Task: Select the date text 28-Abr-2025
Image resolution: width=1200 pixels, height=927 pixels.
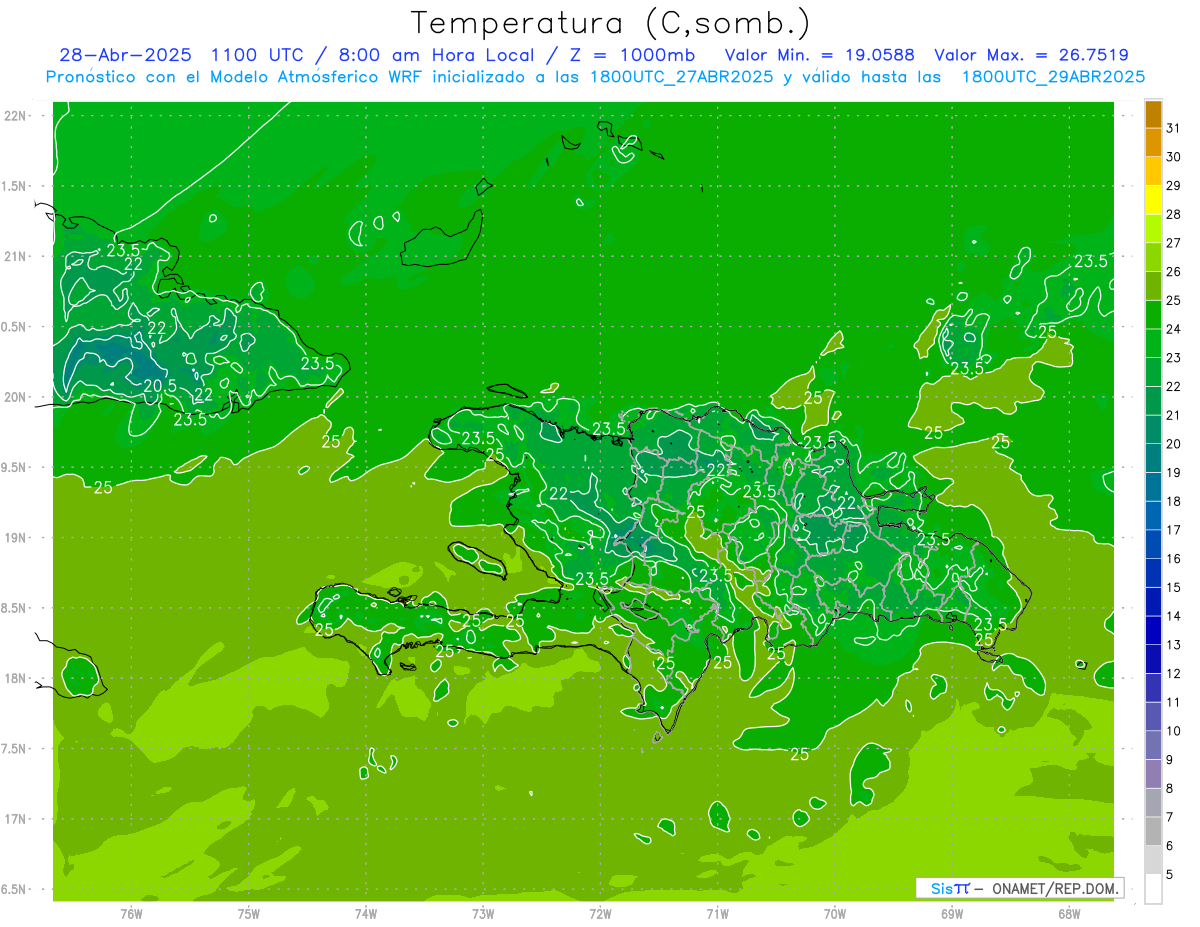Action: tap(128, 55)
